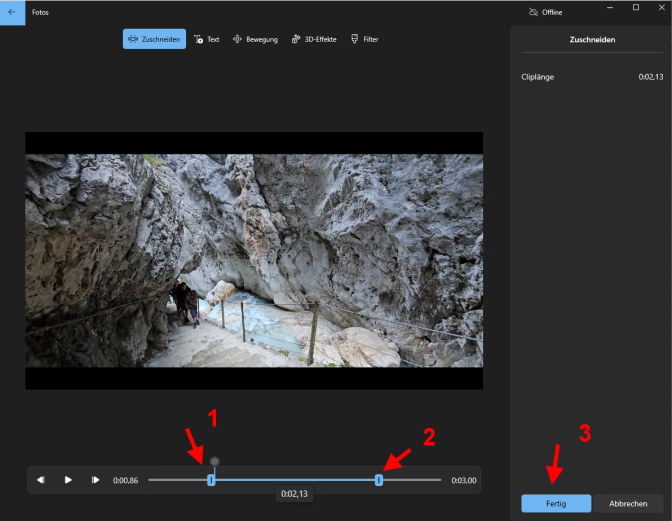
Task: Go back using the arrow next to Fotos
Action: [x=12, y=12]
